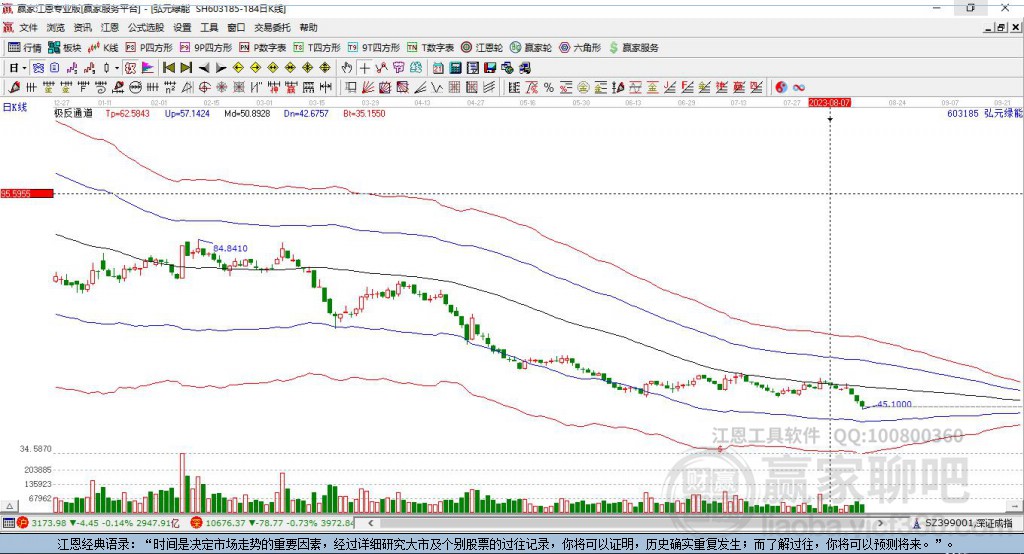
Task: Click SZ399001 深证成指 status item
Action: 962,523
